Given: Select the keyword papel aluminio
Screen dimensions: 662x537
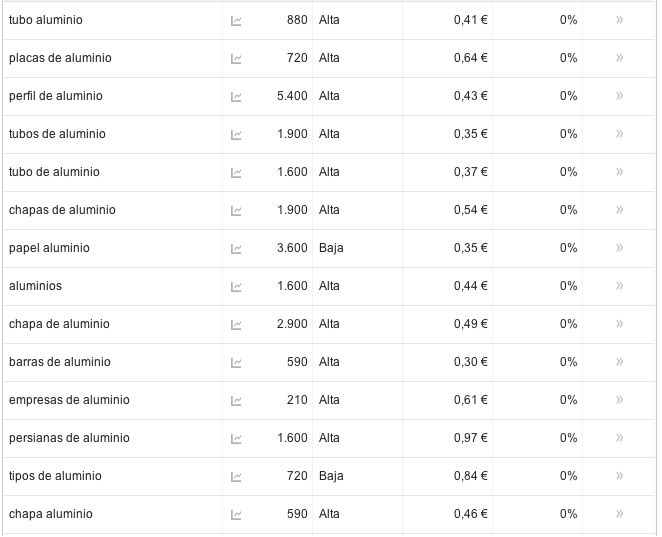Looking at the screenshot, I should tap(48, 248).
